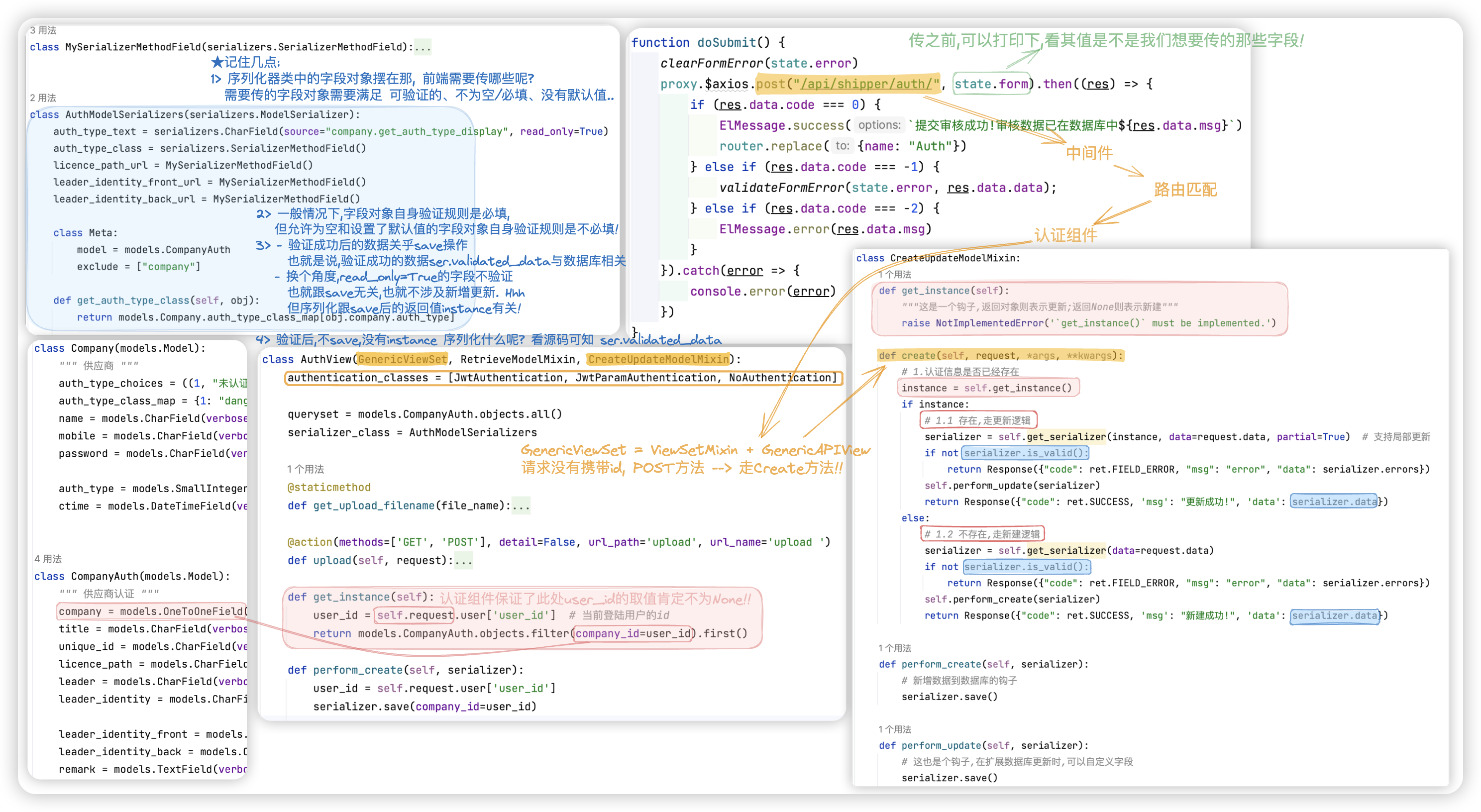Click the green-boxed state.form argument
The height and width of the screenshot is (812, 1481).
click(991, 85)
